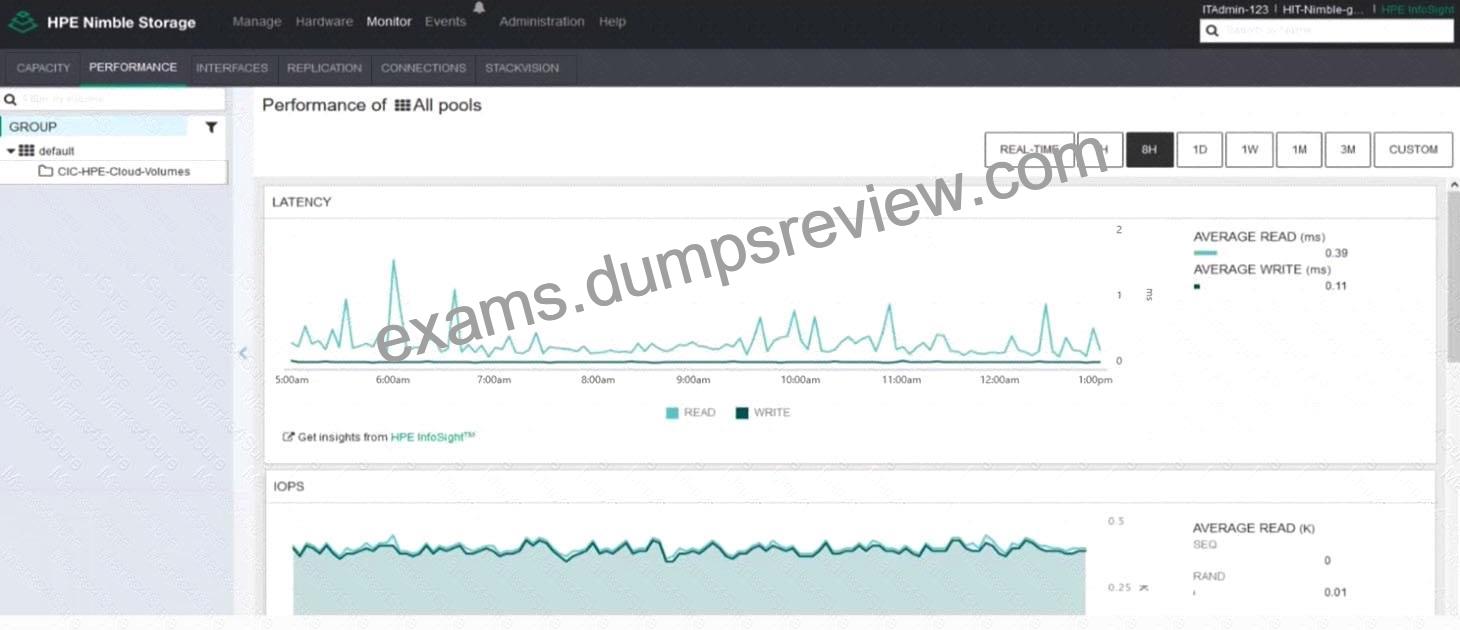Collapse the default group tree node
Screen dimensions: 1460x630
pyautogui.click(x=11, y=151)
